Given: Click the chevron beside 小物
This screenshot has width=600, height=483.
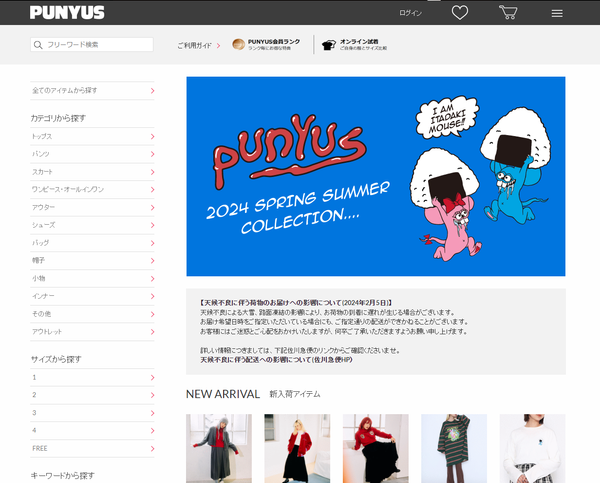Looking at the screenshot, I should (x=152, y=279).
